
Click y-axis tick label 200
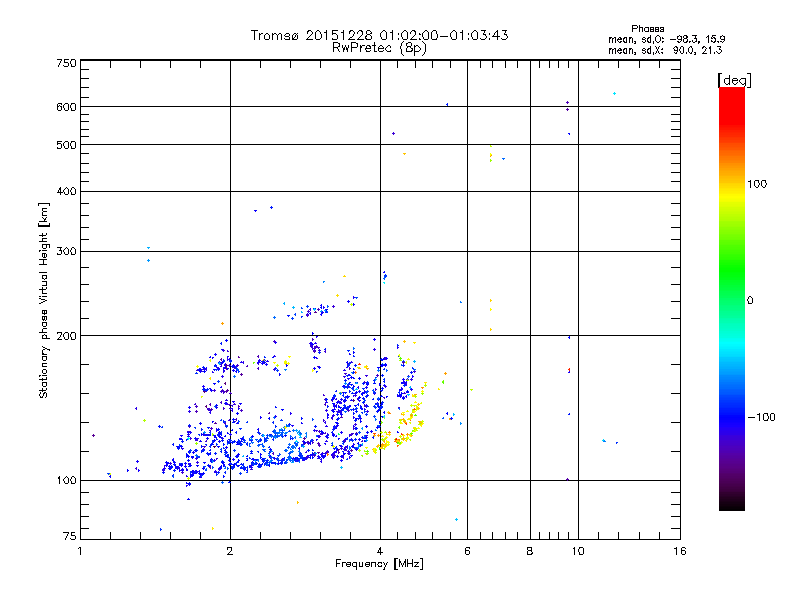[x=66, y=336]
